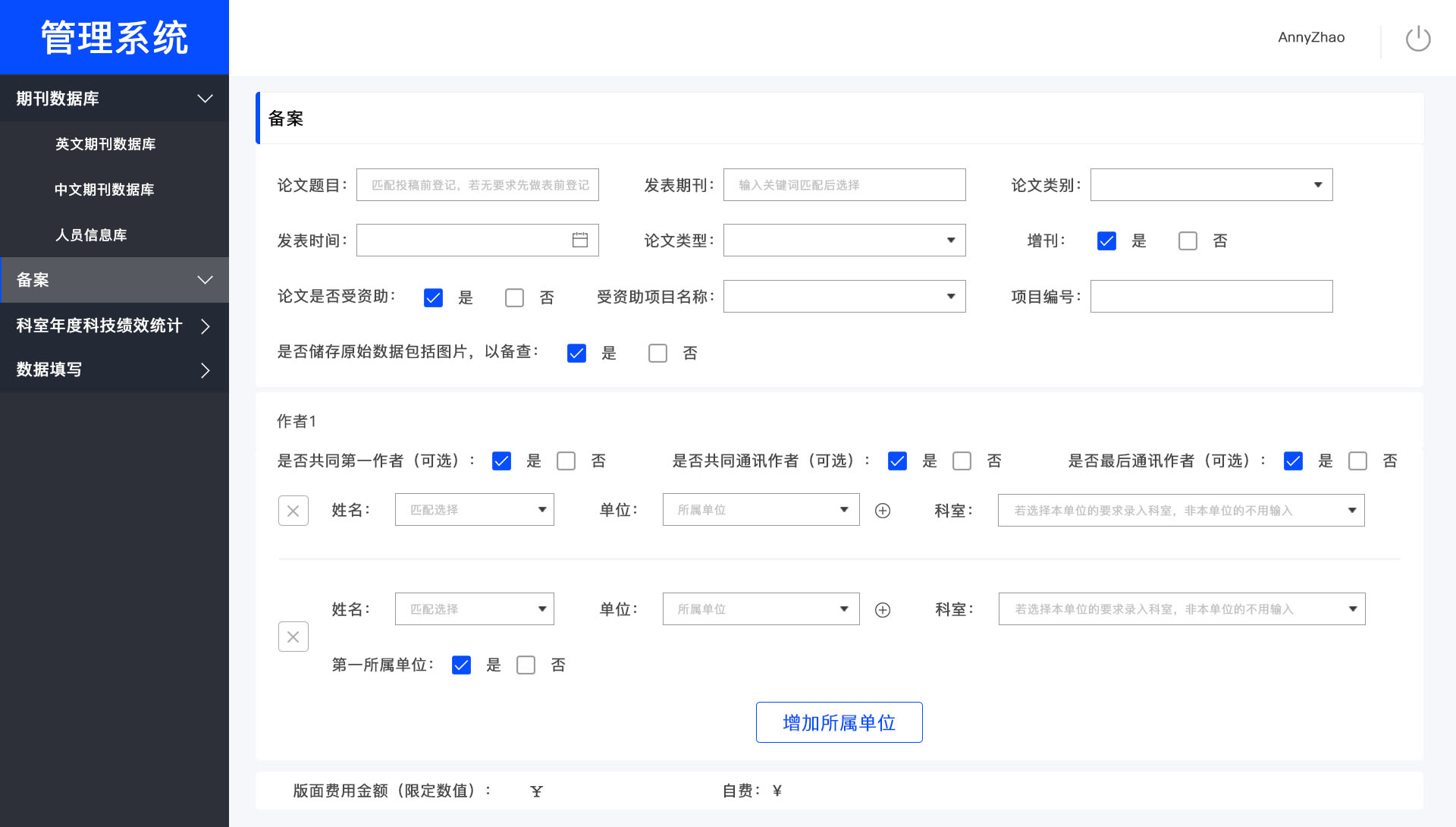This screenshot has width=1456, height=827.
Task: Check 否 for 第一所属单位
Action: [x=526, y=665]
